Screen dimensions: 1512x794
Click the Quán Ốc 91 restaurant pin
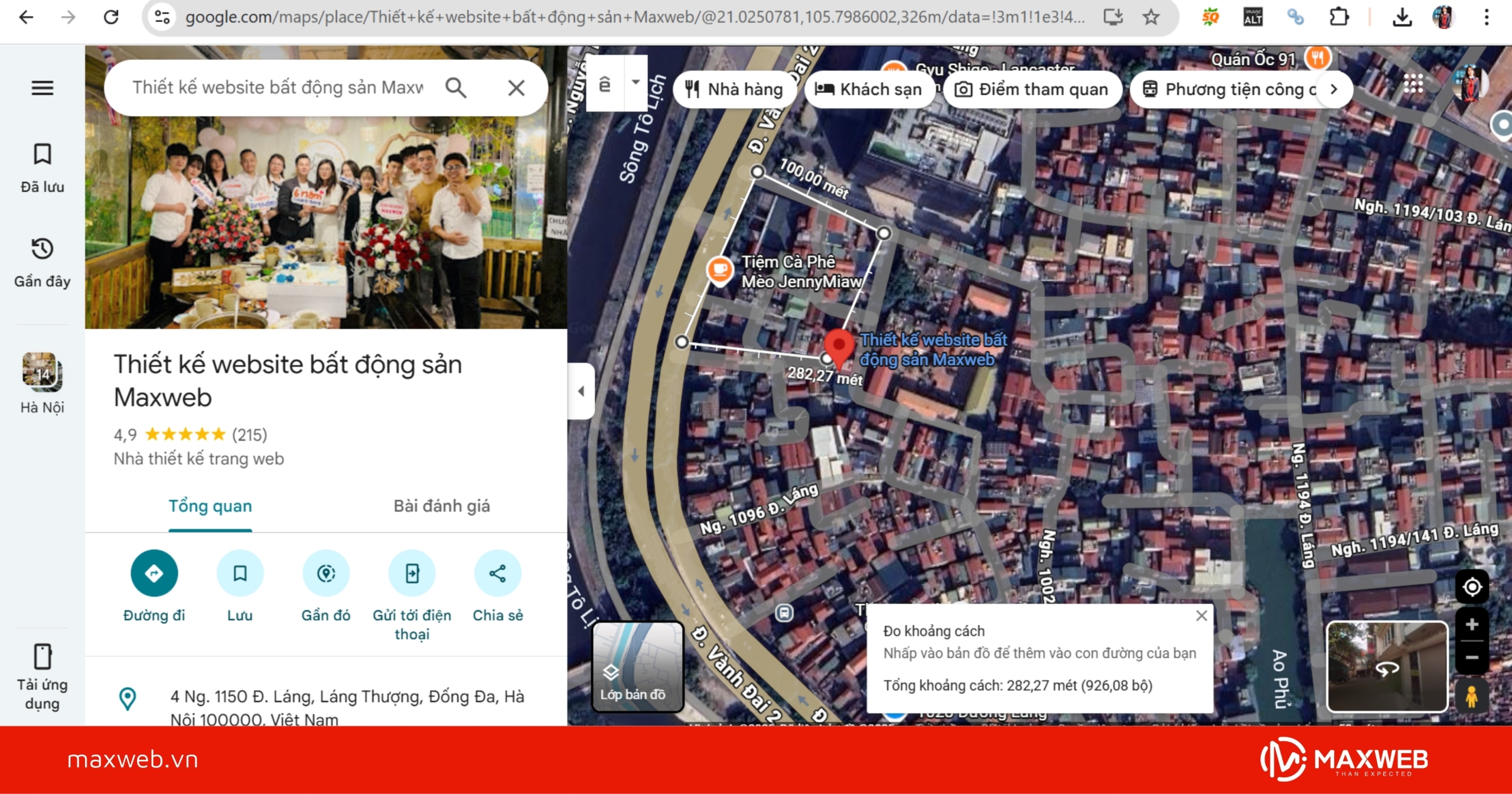(1318, 57)
